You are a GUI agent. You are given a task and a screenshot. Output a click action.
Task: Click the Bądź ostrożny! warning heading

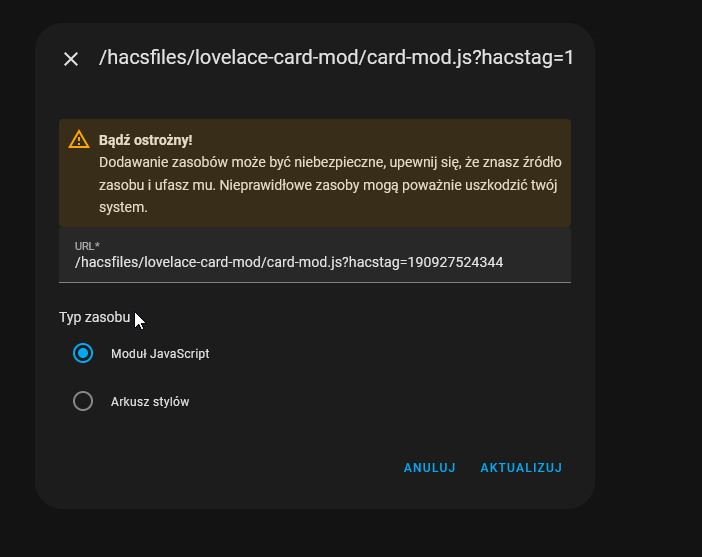pos(146,140)
